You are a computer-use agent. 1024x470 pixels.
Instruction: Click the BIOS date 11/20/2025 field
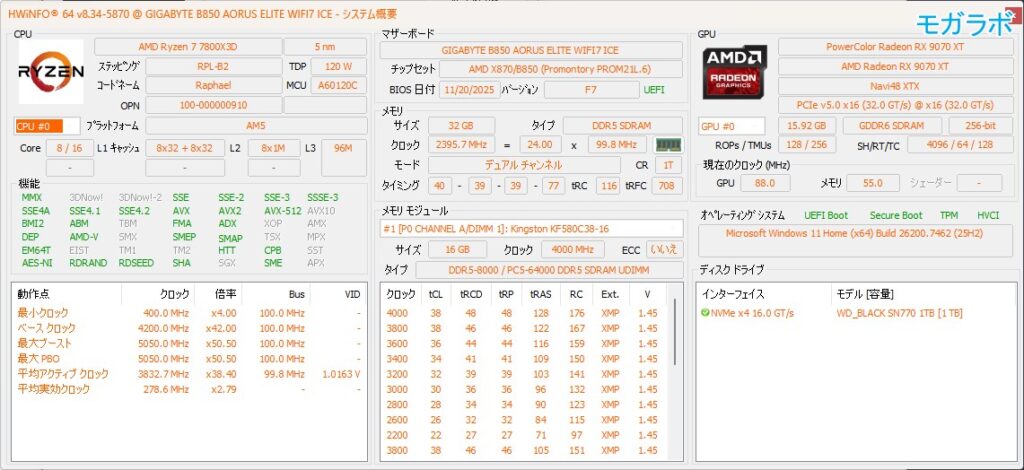tap(470, 90)
